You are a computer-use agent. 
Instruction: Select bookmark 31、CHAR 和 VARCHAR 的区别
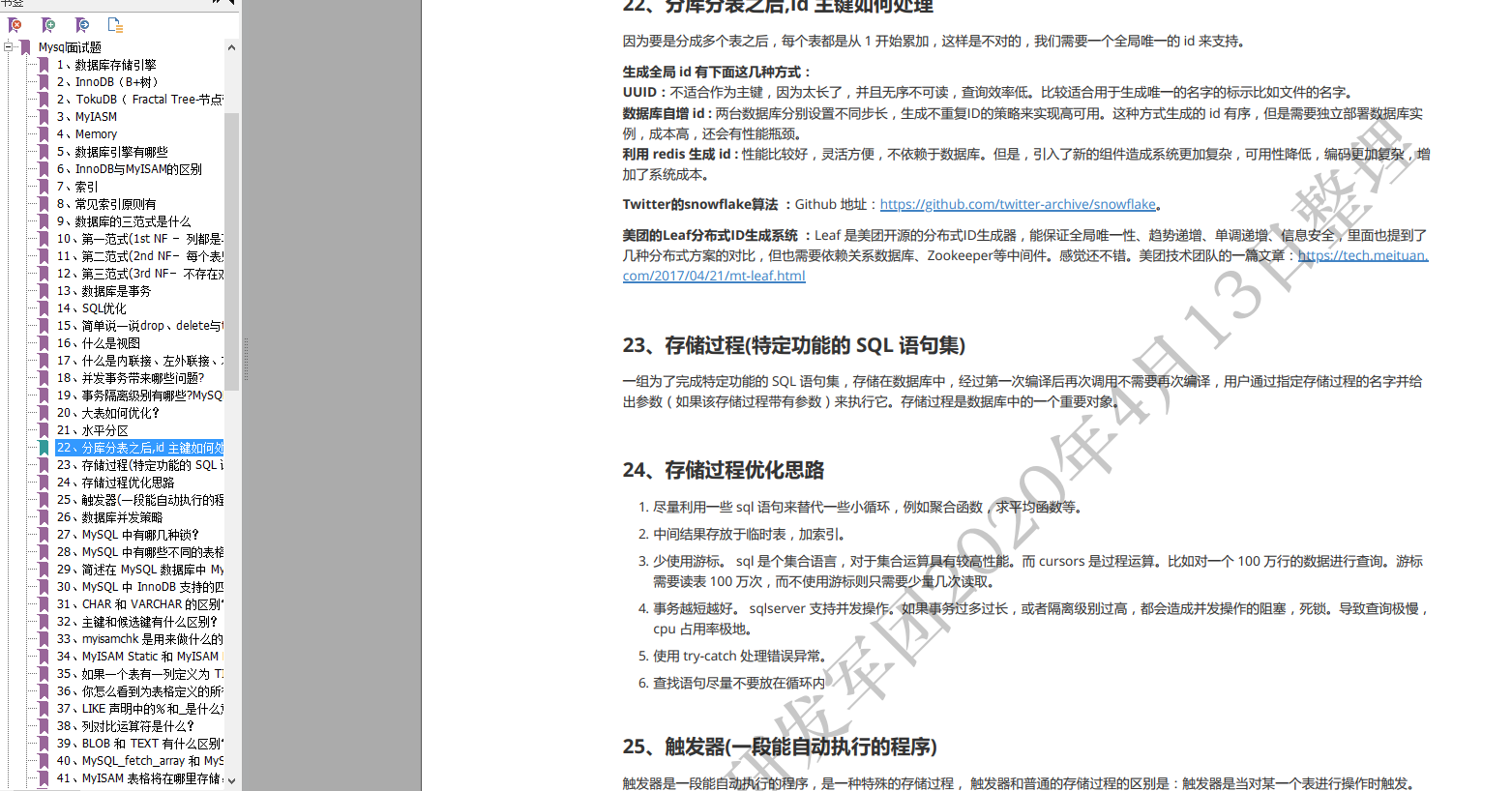(139, 604)
